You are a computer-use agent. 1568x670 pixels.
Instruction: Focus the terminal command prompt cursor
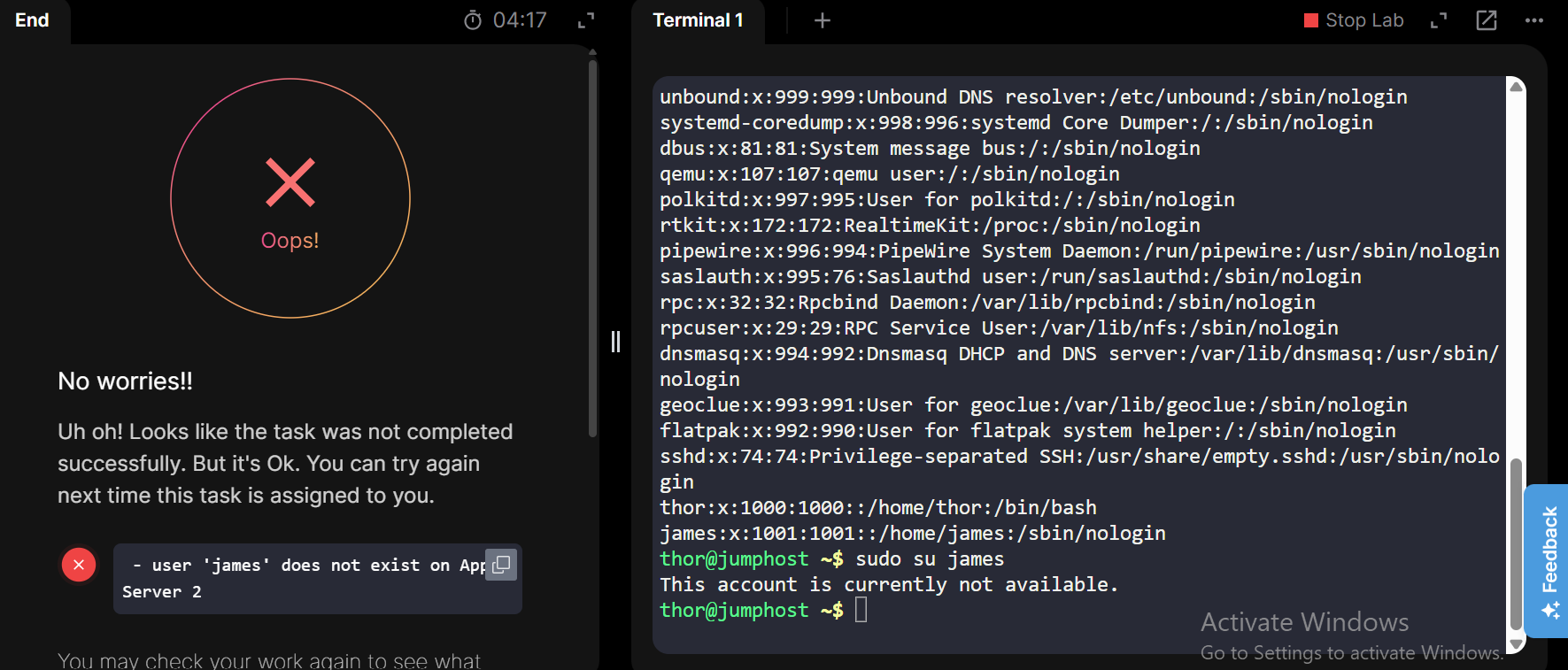pyautogui.click(x=861, y=611)
